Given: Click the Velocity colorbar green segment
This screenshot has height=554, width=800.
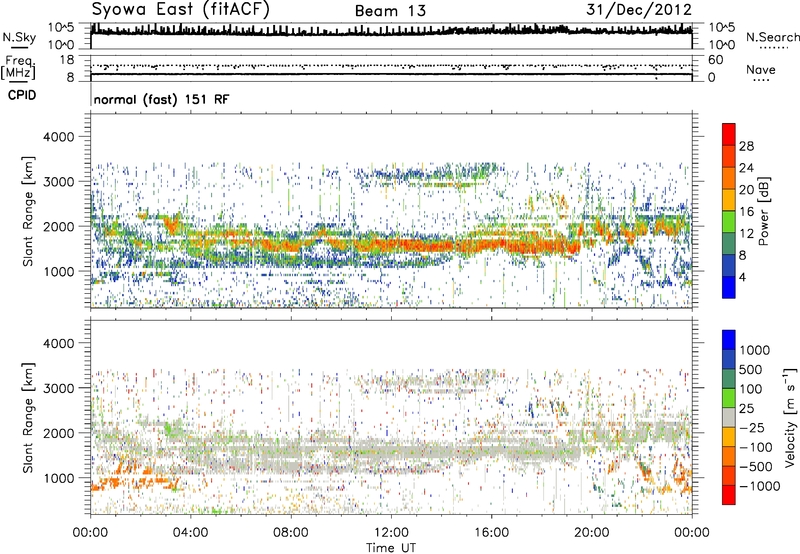Looking at the screenshot, I should [729, 398].
